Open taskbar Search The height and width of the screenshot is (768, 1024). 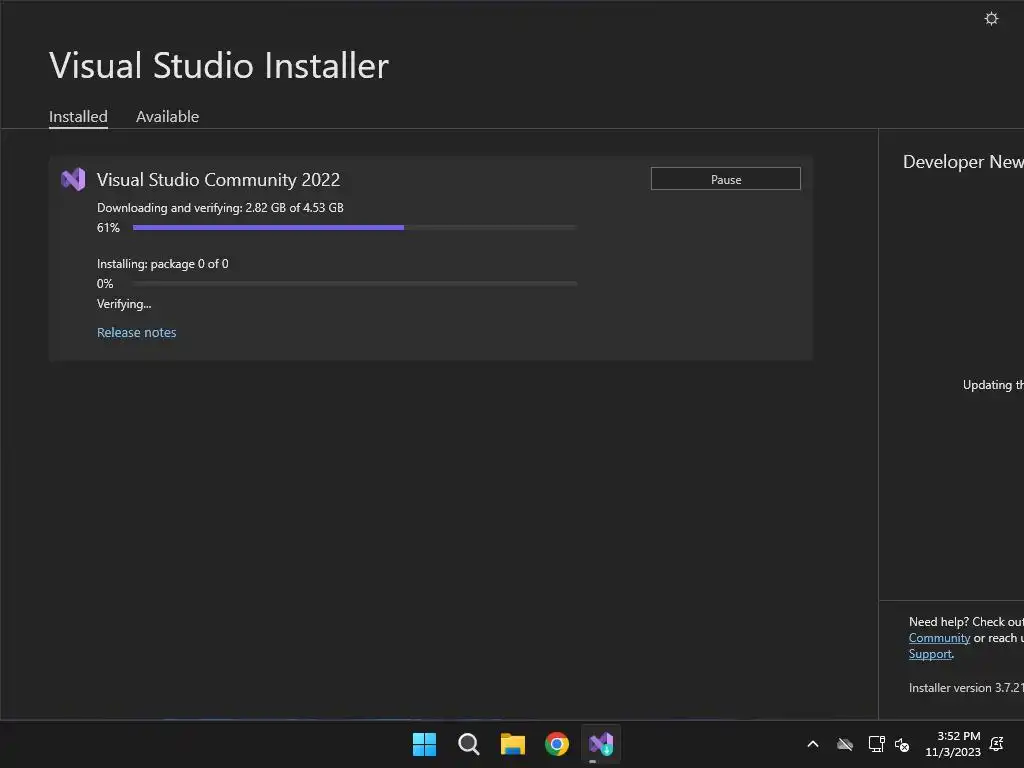(x=468, y=744)
